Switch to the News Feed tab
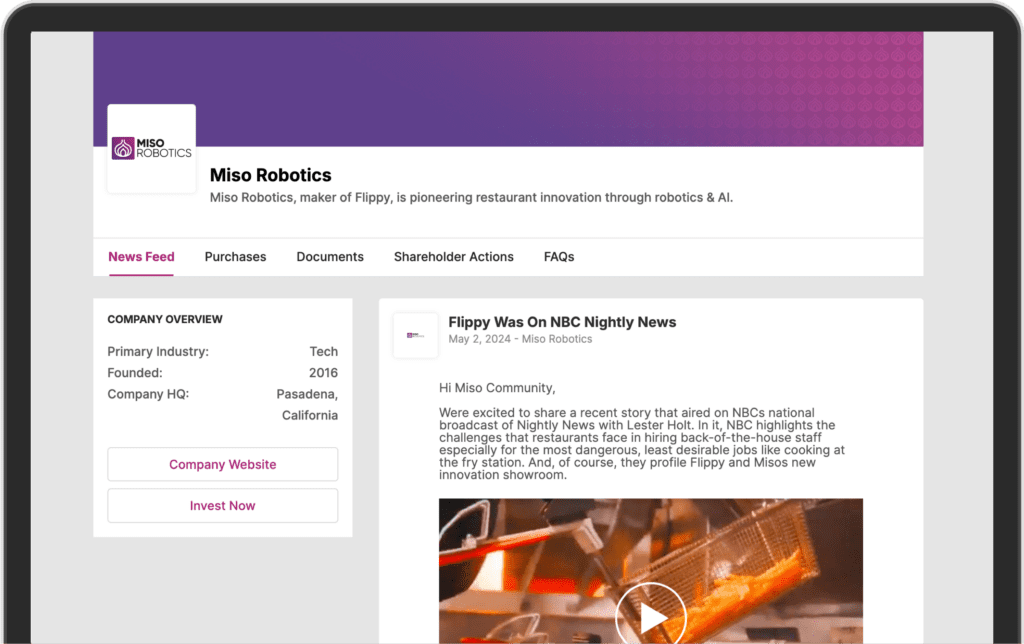This screenshot has height=644, width=1024. click(141, 257)
